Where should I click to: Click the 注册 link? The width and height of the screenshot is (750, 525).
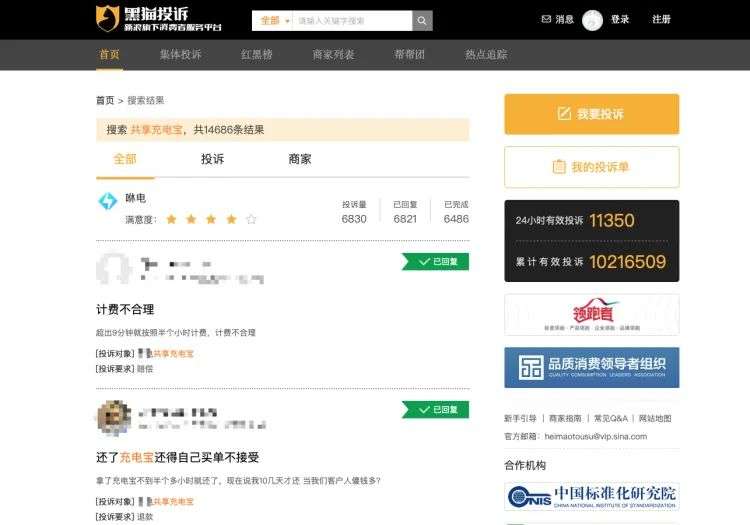tap(662, 19)
